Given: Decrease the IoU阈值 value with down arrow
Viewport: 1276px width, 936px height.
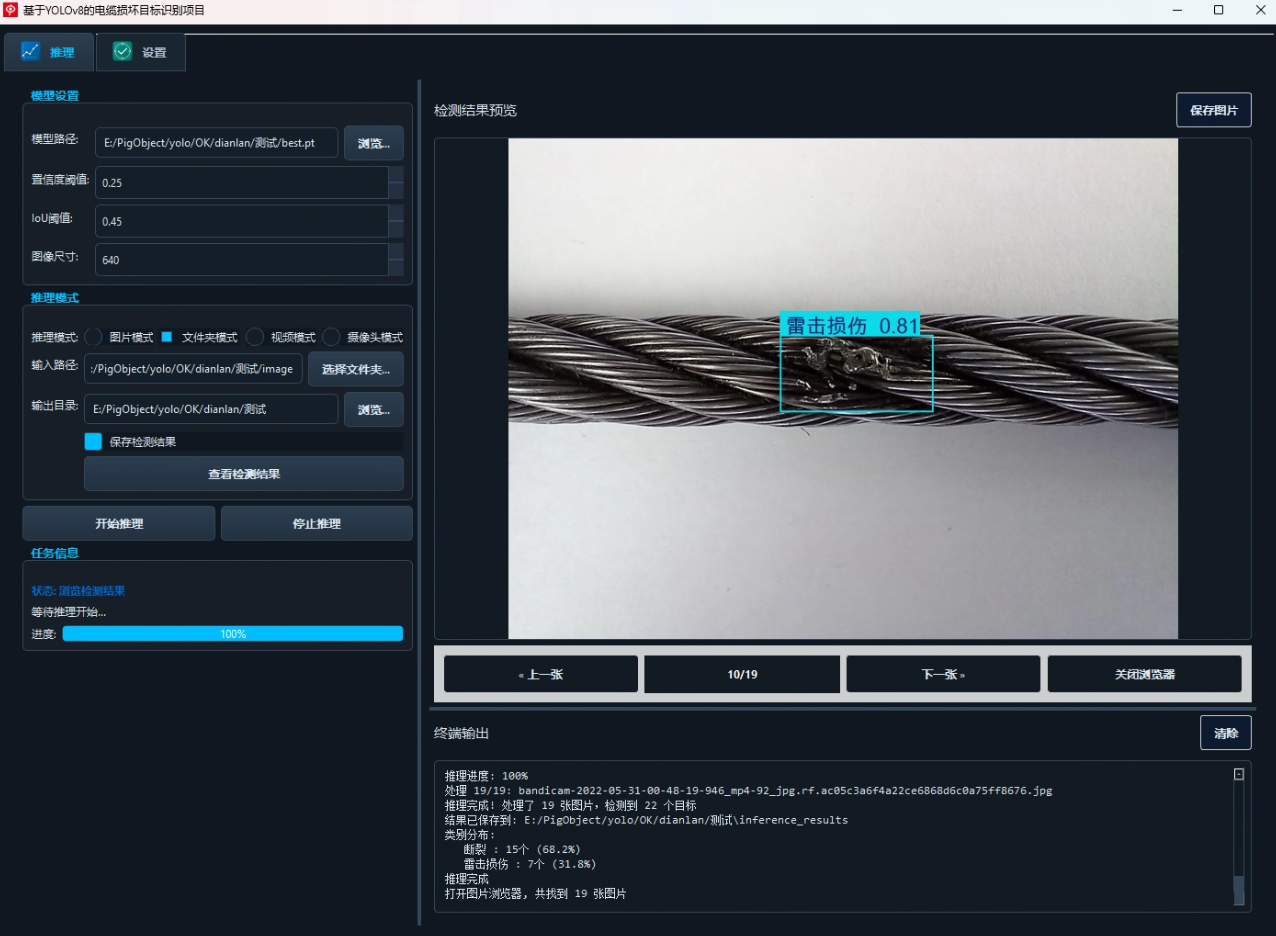Looking at the screenshot, I should pyautogui.click(x=396, y=229).
